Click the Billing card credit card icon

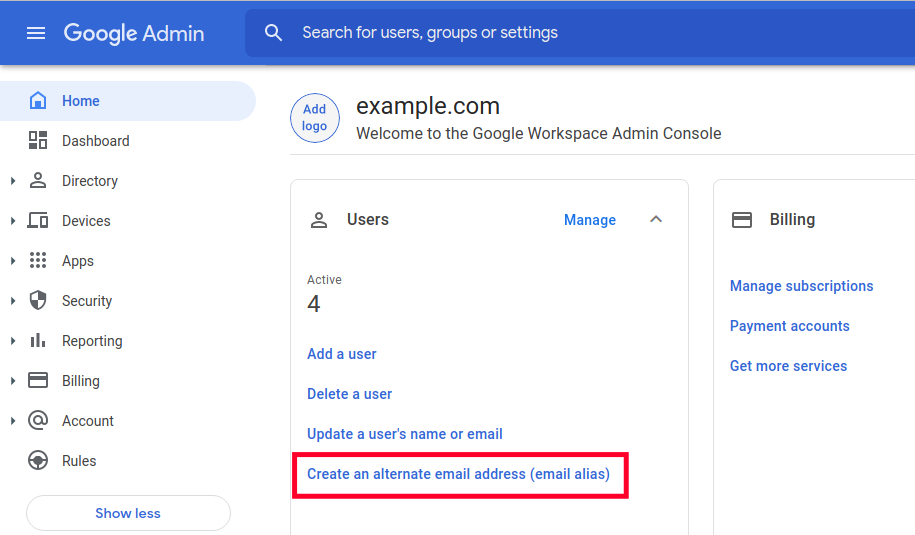742,220
